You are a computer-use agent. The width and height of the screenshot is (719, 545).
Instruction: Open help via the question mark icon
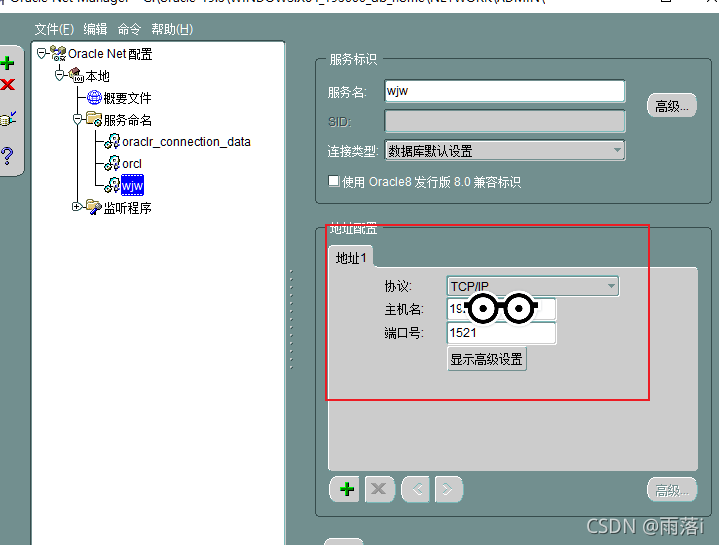pyautogui.click(x=7, y=156)
